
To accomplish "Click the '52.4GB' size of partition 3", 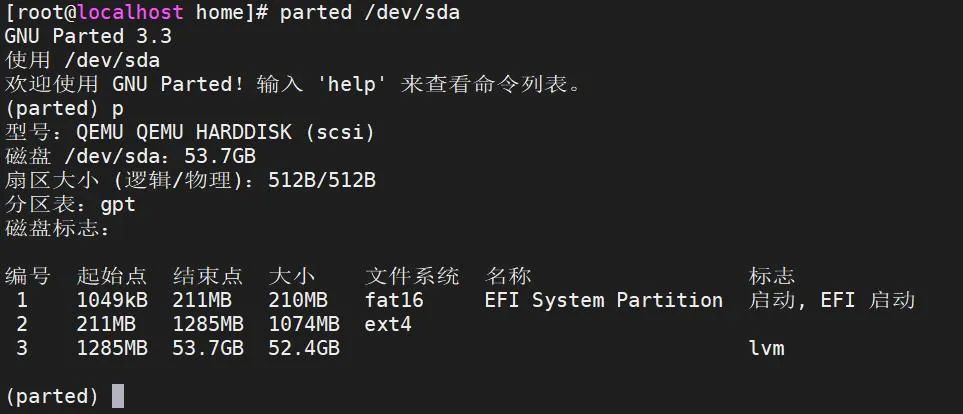I will [x=304, y=348].
